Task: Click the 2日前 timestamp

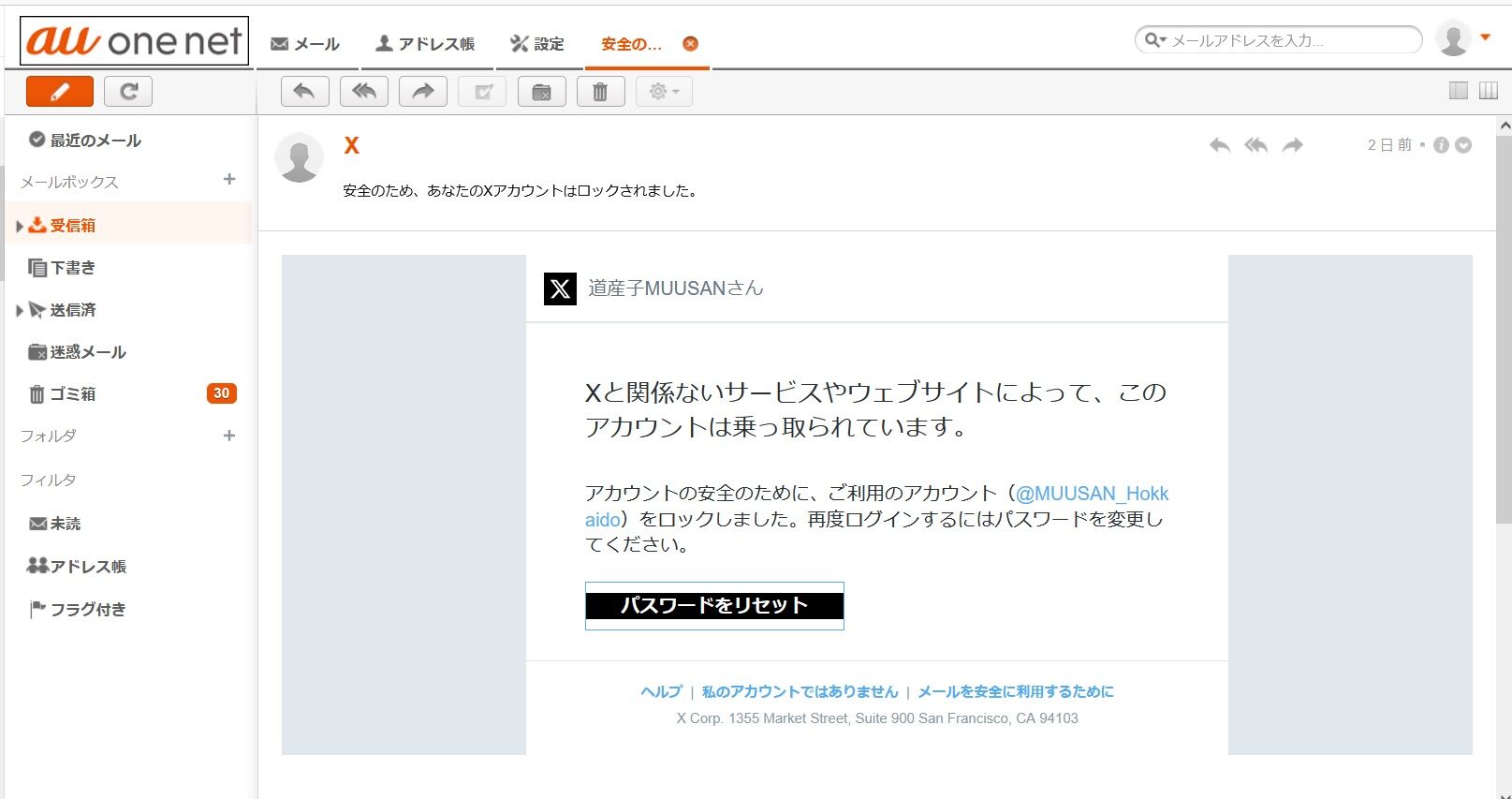Action: [x=1389, y=145]
